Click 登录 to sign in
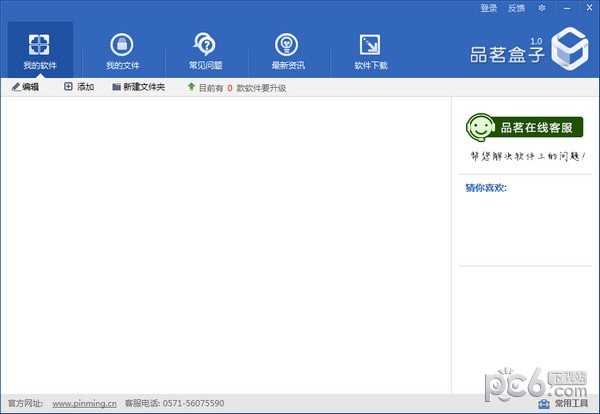The width and height of the screenshot is (600, 414). coord(489,8)
